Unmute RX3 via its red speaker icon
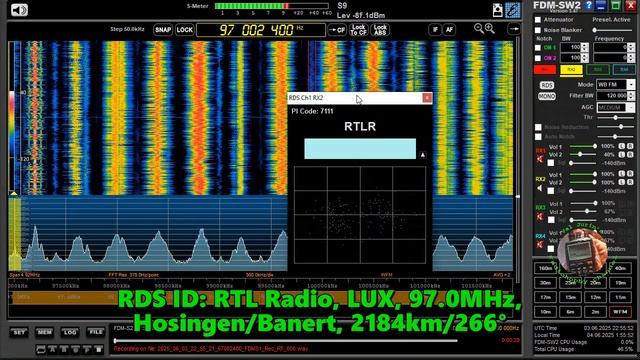The width and height of the screenshot is (640, 360). click(x=540, y=217)
